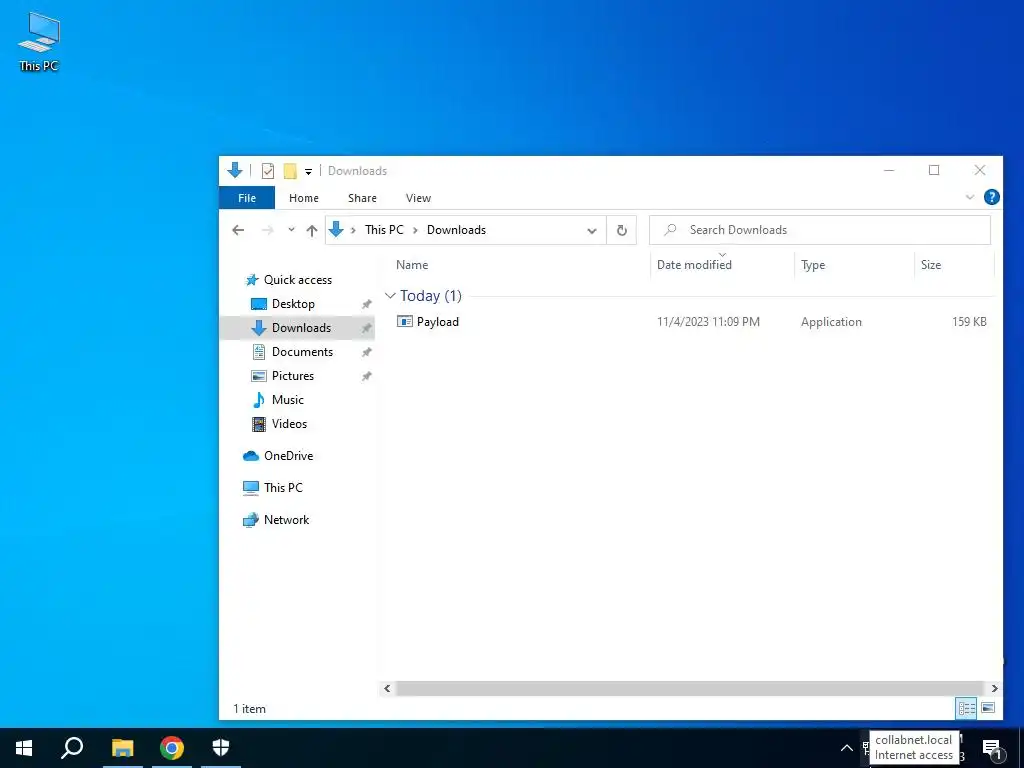Refresh the Downloads folder

tap(622, 231)
